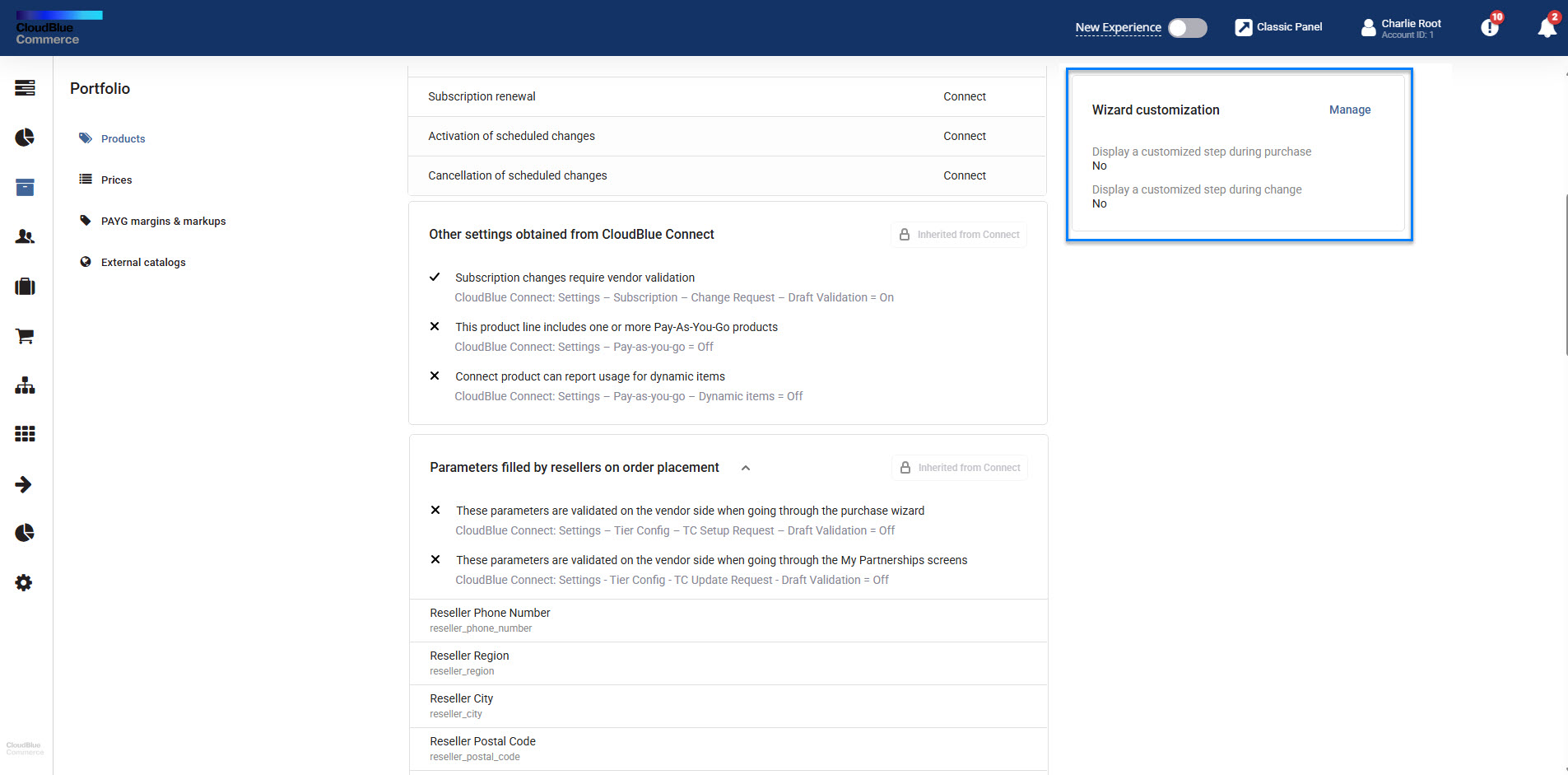Click Connect value for Activation of scheduled changes
The width and height of the screenshot is (1568, 775).
click(x=965, y=136)
